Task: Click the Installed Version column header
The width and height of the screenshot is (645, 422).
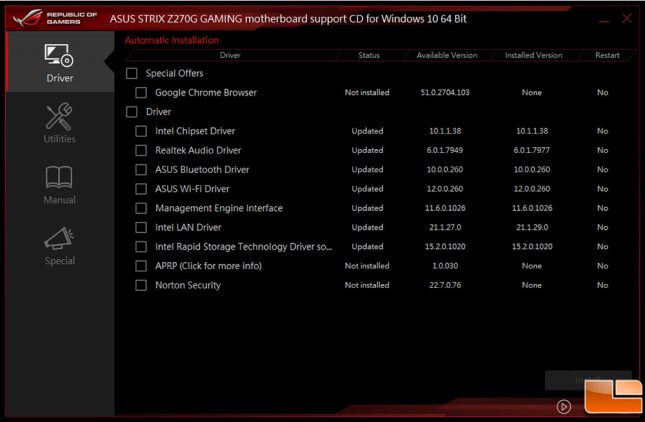Action: click(x=534, y=55)
